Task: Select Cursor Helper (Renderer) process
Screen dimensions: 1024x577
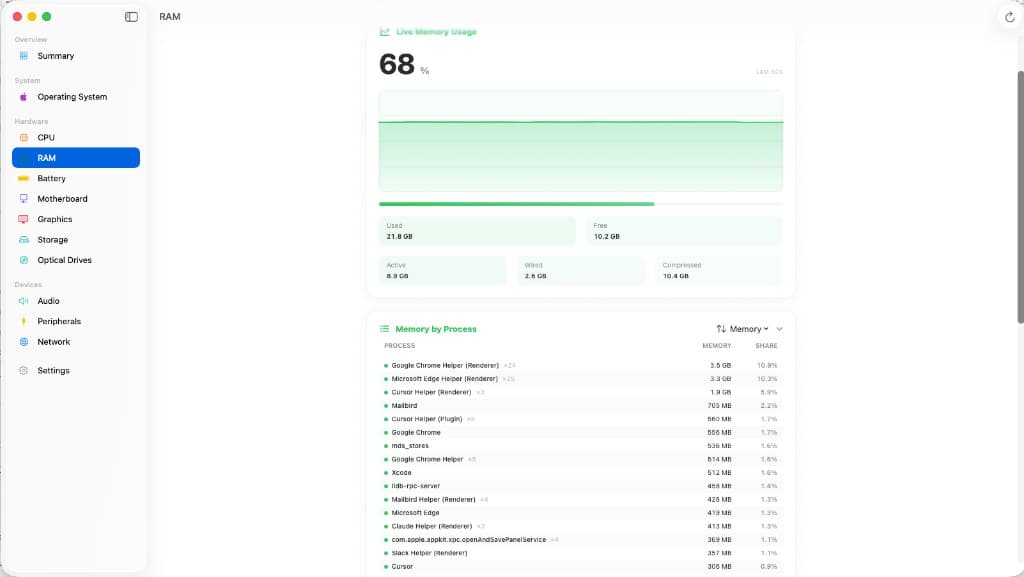Action: tap(581, 392)
